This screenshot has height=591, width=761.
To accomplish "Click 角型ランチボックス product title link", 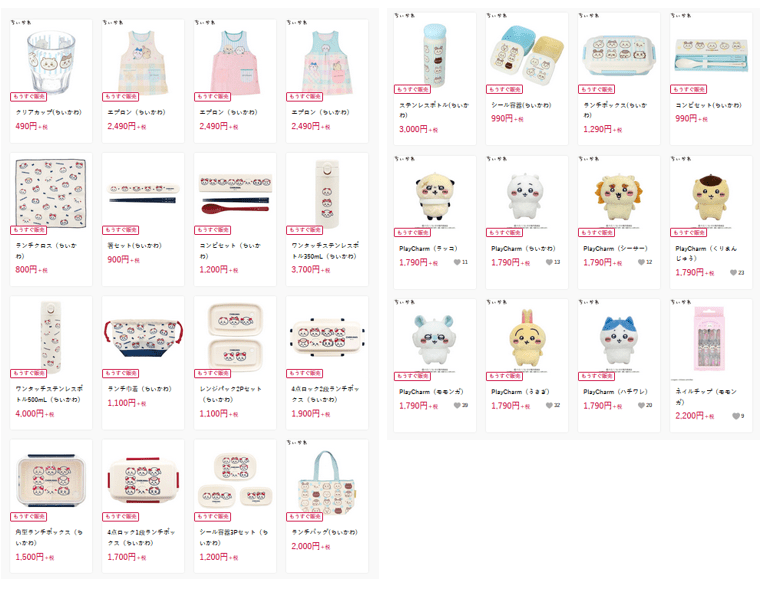I will coord(49,538).
